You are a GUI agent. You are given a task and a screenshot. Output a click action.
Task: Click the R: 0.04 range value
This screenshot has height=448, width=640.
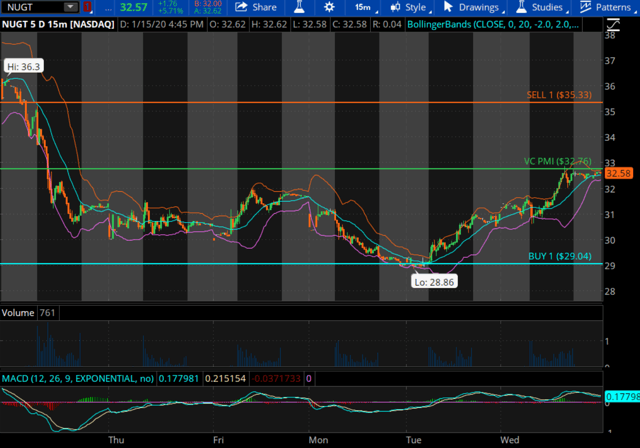(387, 24)
